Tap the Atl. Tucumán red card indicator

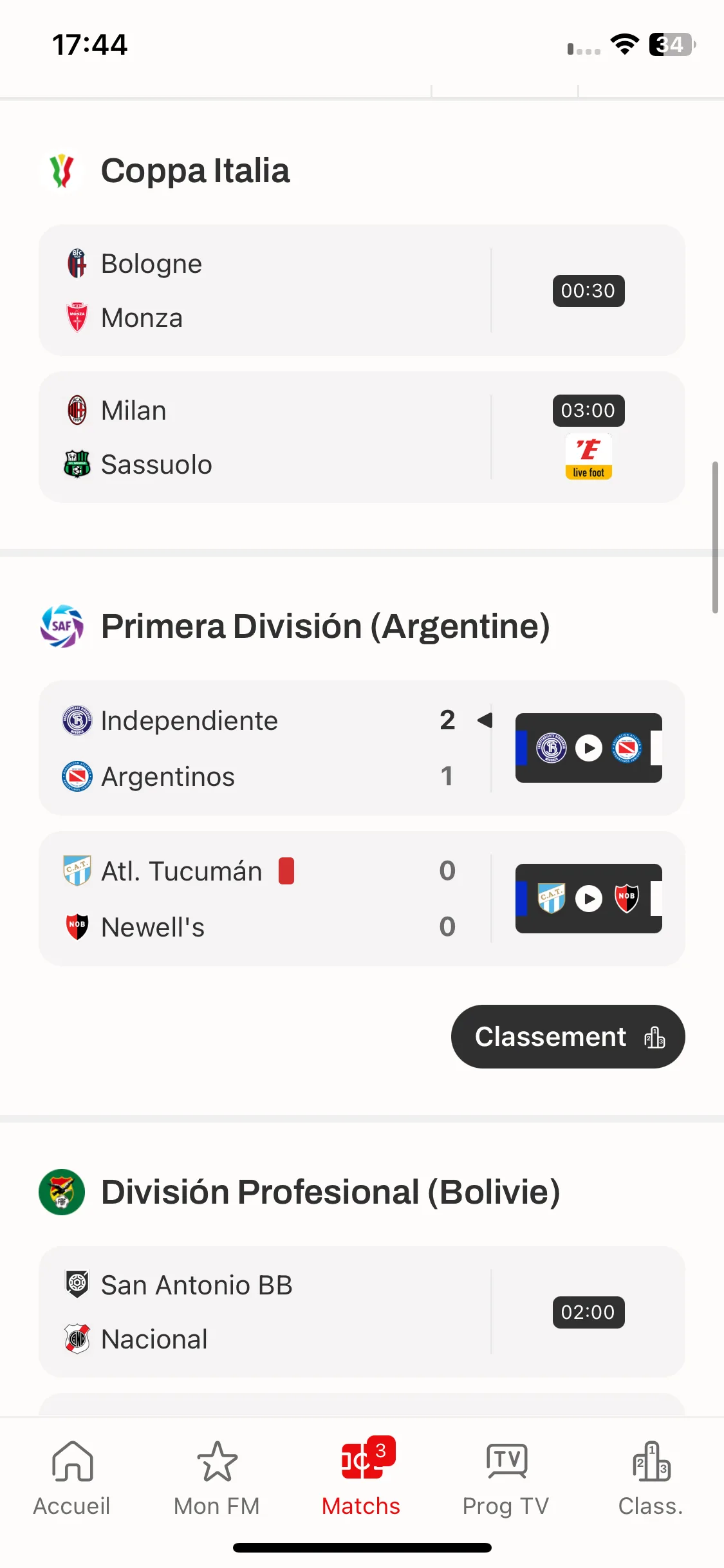point(286,871)
